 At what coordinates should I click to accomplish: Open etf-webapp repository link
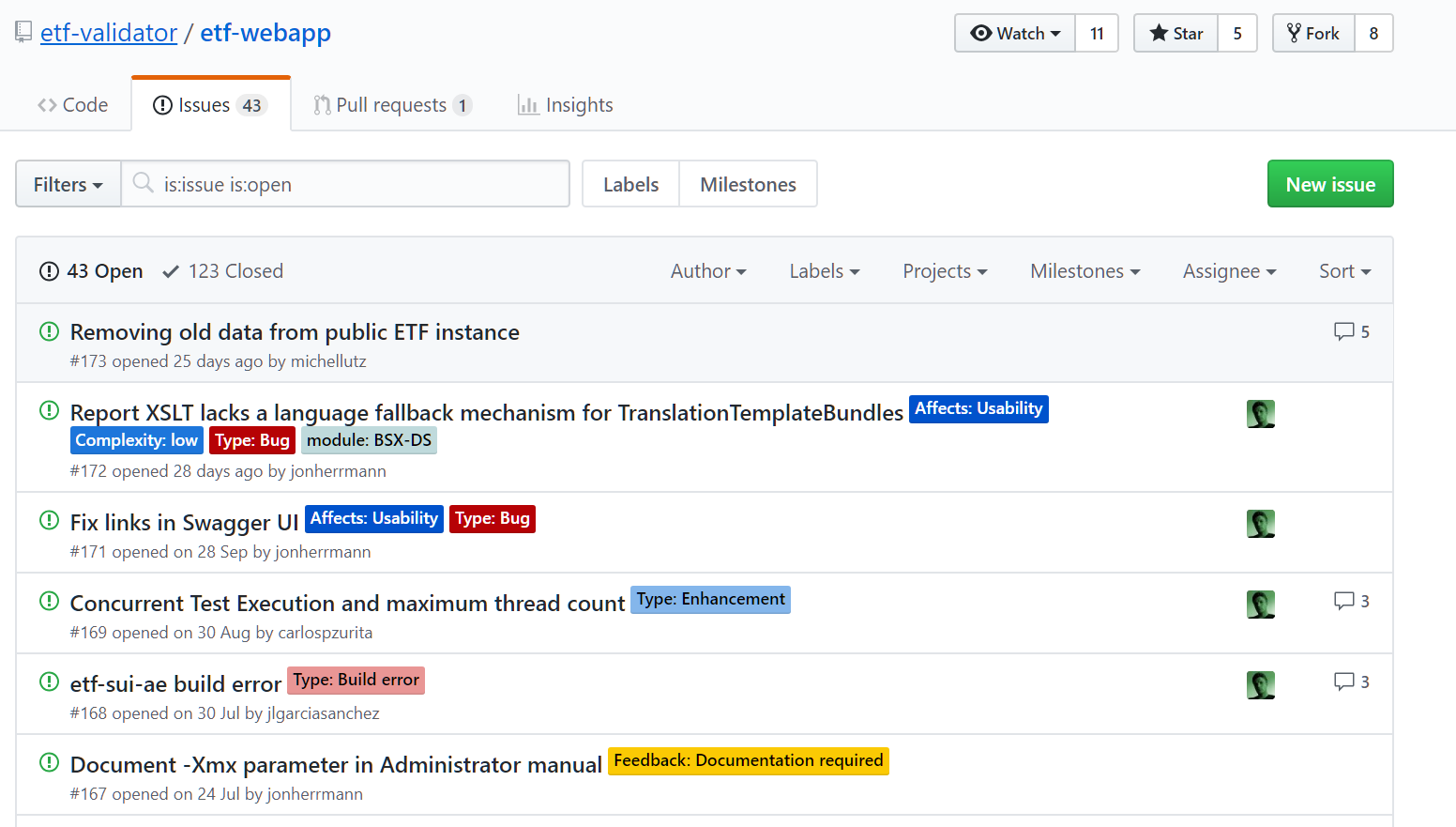pos(265,33)
